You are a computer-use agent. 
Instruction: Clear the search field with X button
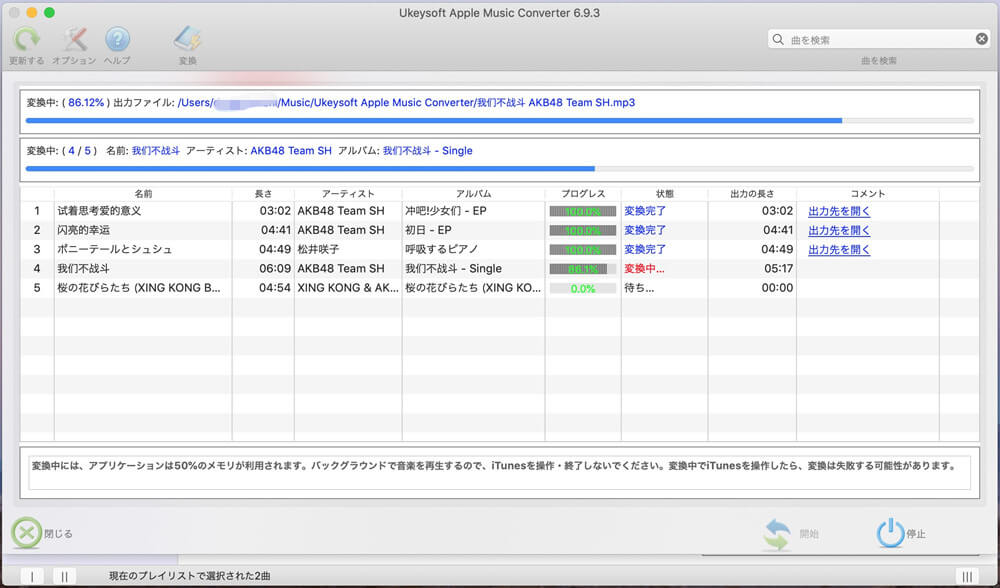(x=982, y=39)
